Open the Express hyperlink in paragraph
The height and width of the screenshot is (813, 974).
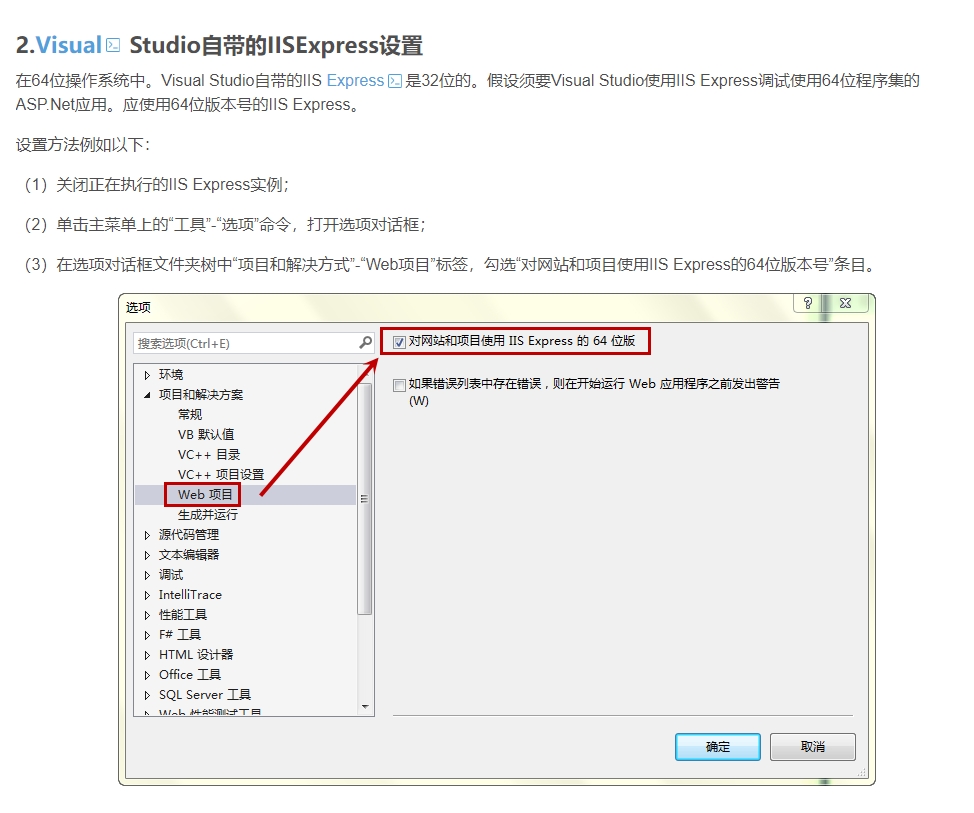pyautogui.click(x=355, y=81)
